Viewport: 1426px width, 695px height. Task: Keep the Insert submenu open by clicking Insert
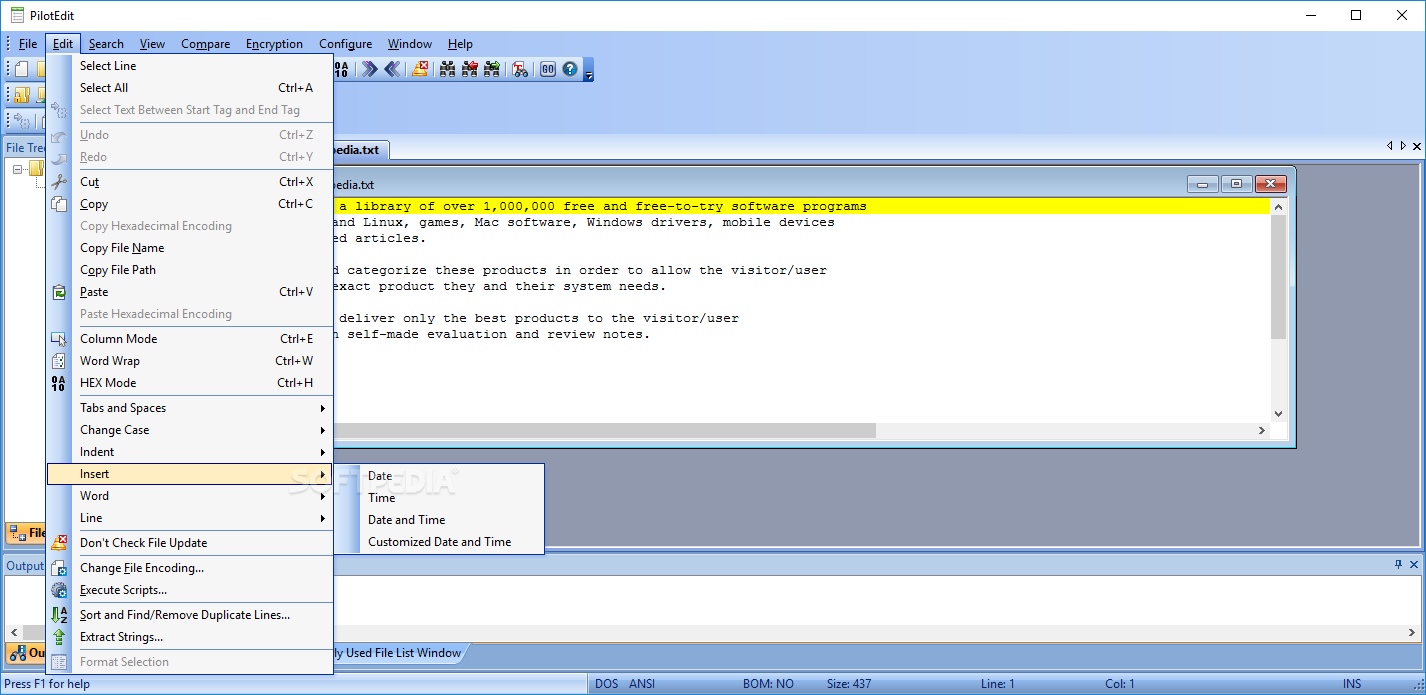pyautogui.click(x=190, y=474)
